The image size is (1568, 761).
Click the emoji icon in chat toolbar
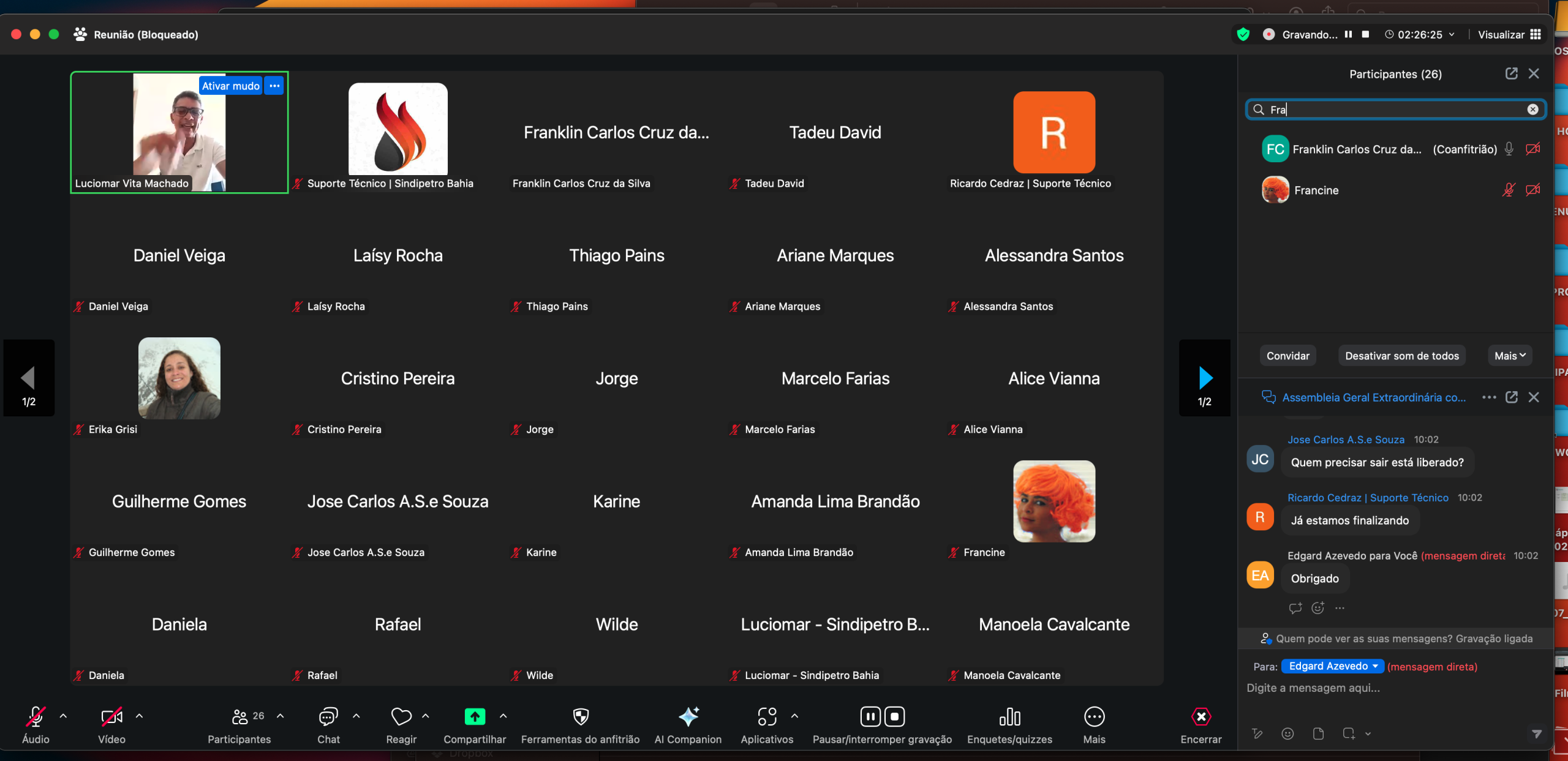[x=1287, y=733]
